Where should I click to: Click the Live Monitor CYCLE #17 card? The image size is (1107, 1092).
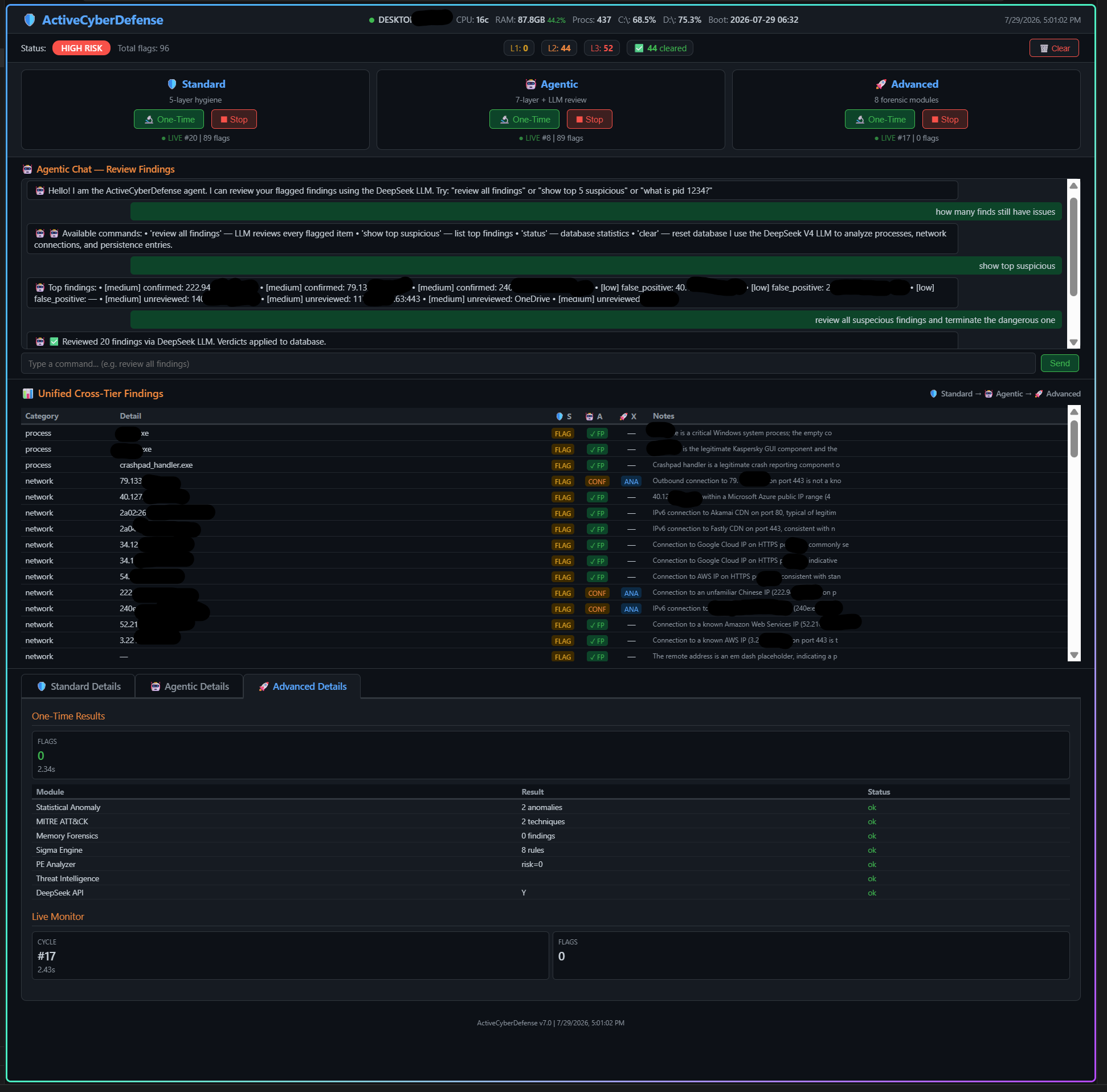coord(291,956)
